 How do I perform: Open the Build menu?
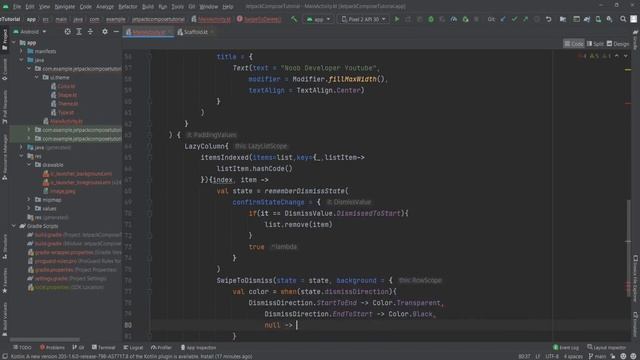coord(148,7)
